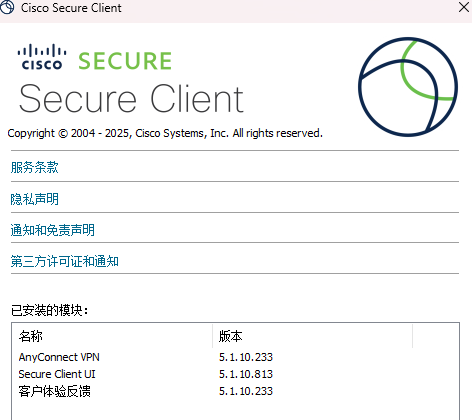Open the 服务条款 link
This screenshot has width=472, height=420.
tap(35, 167)
